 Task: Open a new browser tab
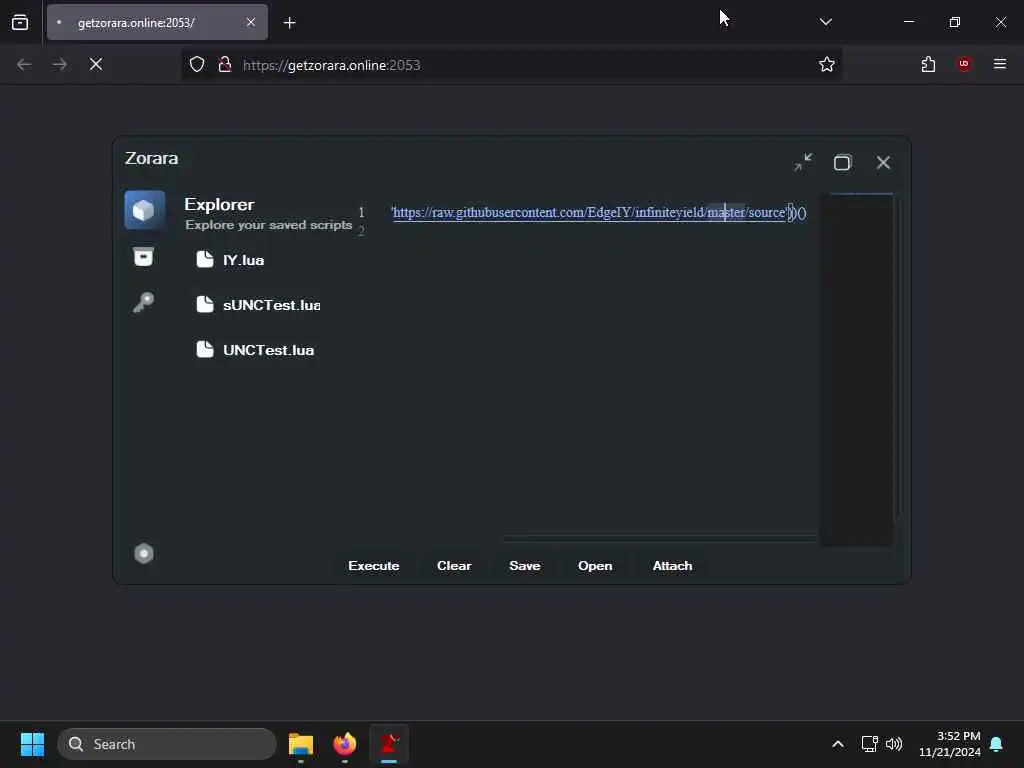pyautogui.click(x=289, y=23)
